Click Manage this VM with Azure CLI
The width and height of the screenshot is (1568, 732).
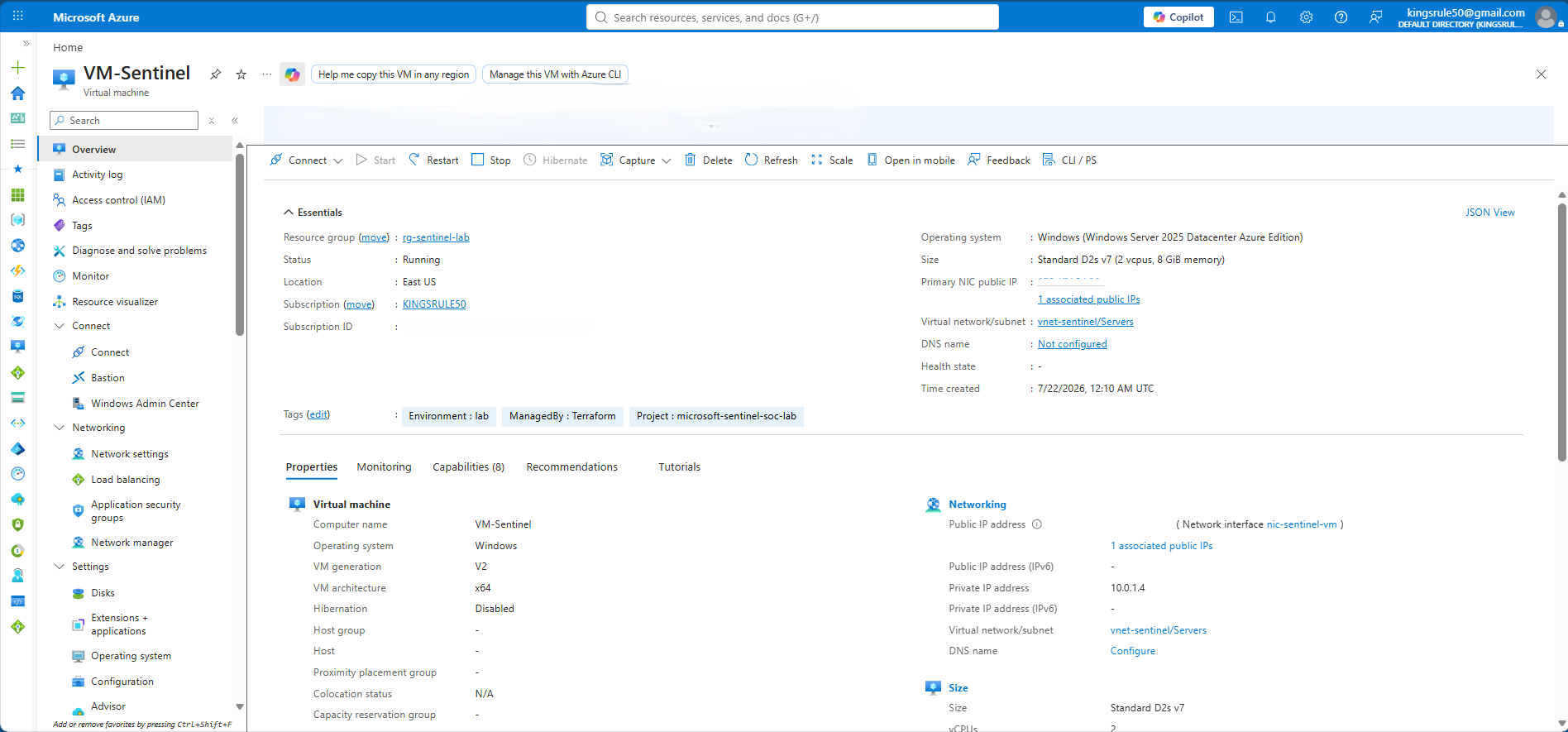555,74
